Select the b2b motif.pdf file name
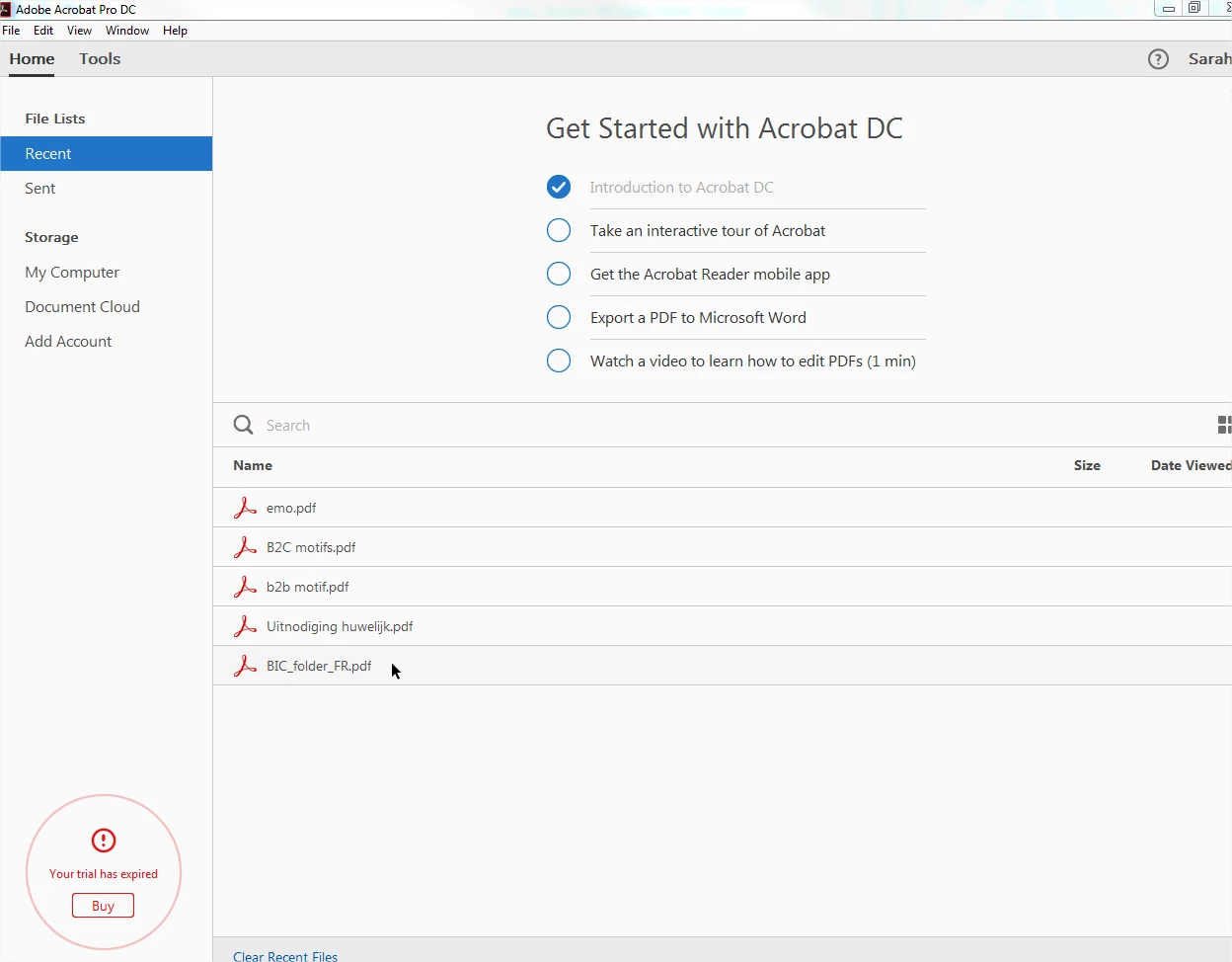This screenshot has width=1232, height=962. (x=307, y=587)
